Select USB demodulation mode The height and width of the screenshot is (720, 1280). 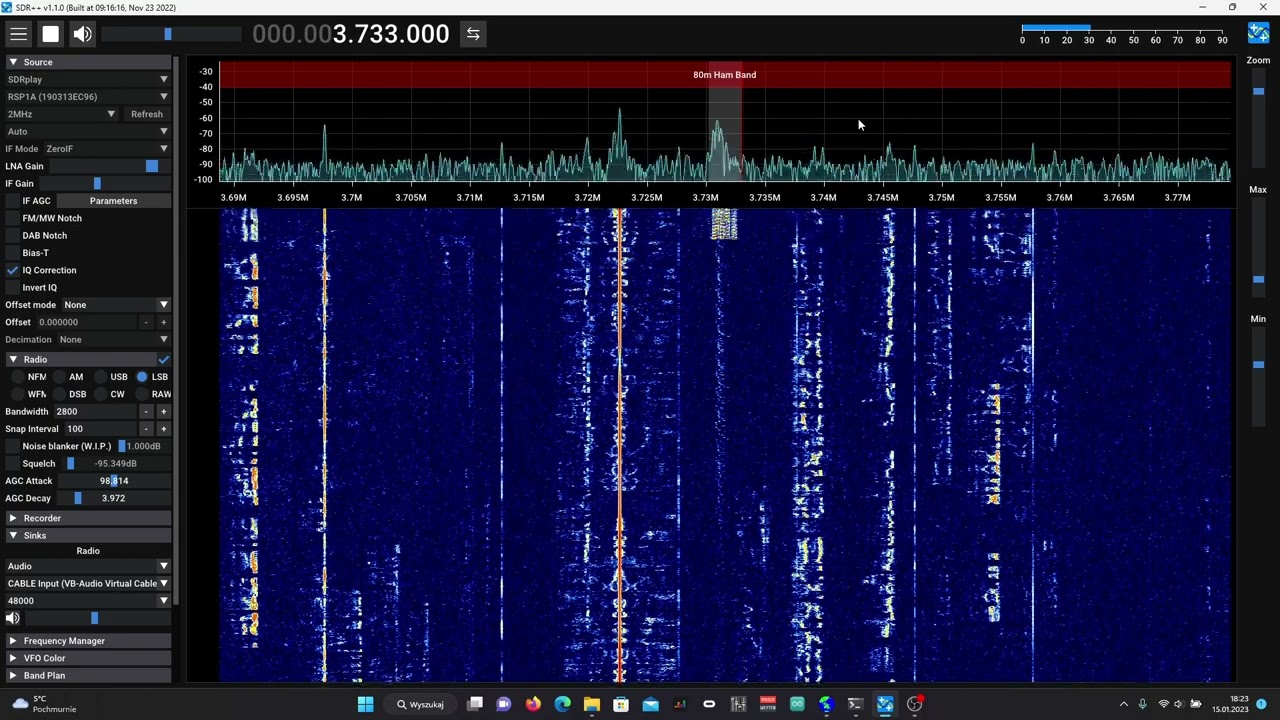point(101,377)
